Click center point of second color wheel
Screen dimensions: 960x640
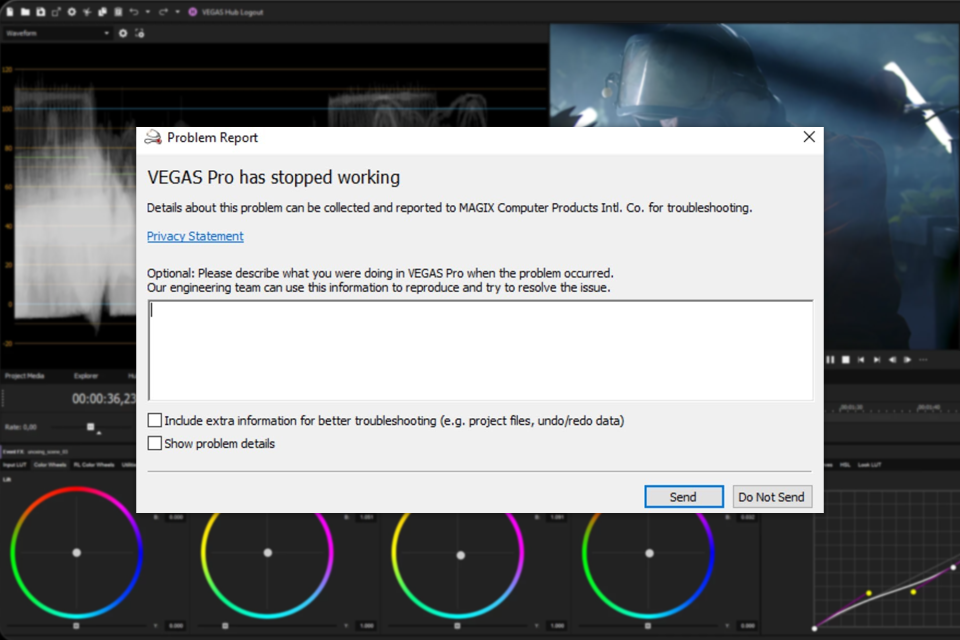tap(268, 552)
